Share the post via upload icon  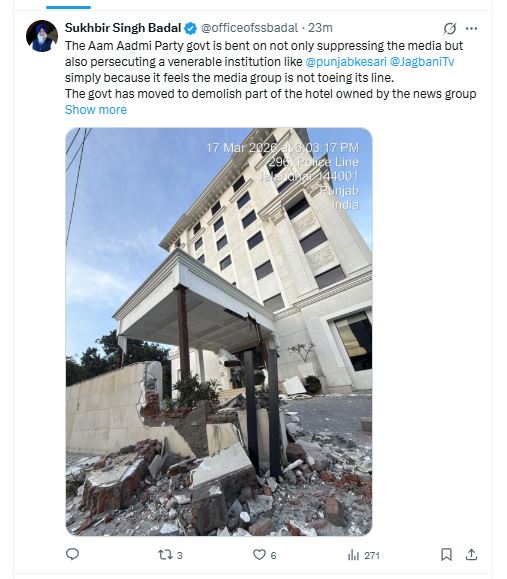[x=472, y=554]
